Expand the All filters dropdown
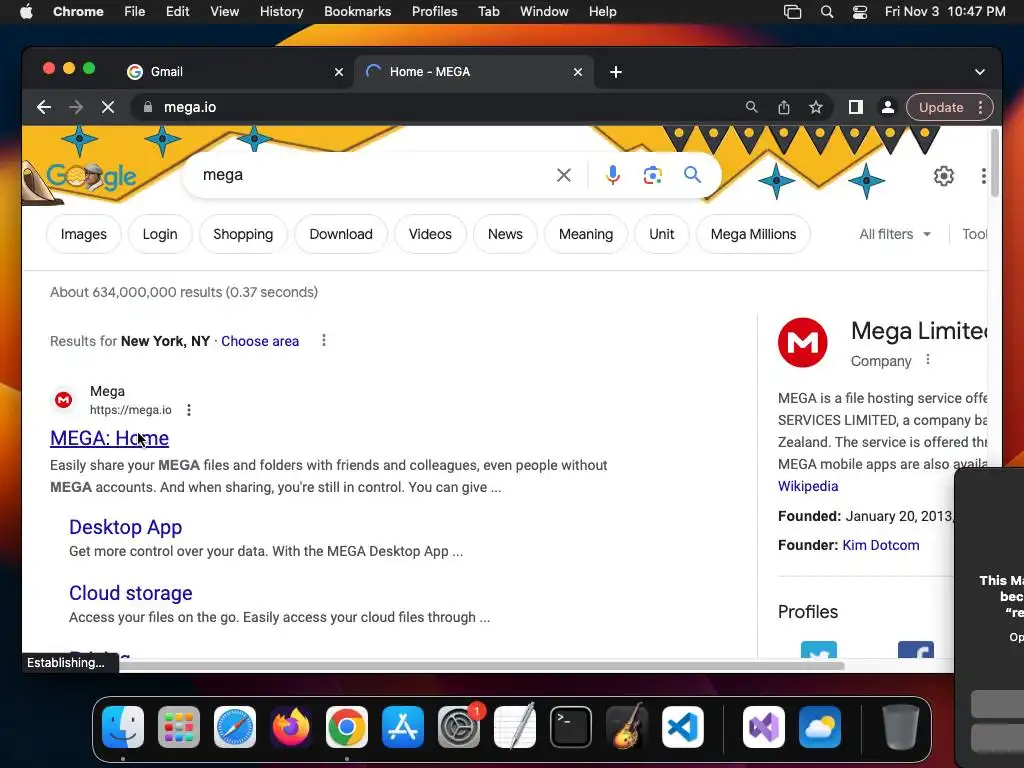 click(895, 234)
